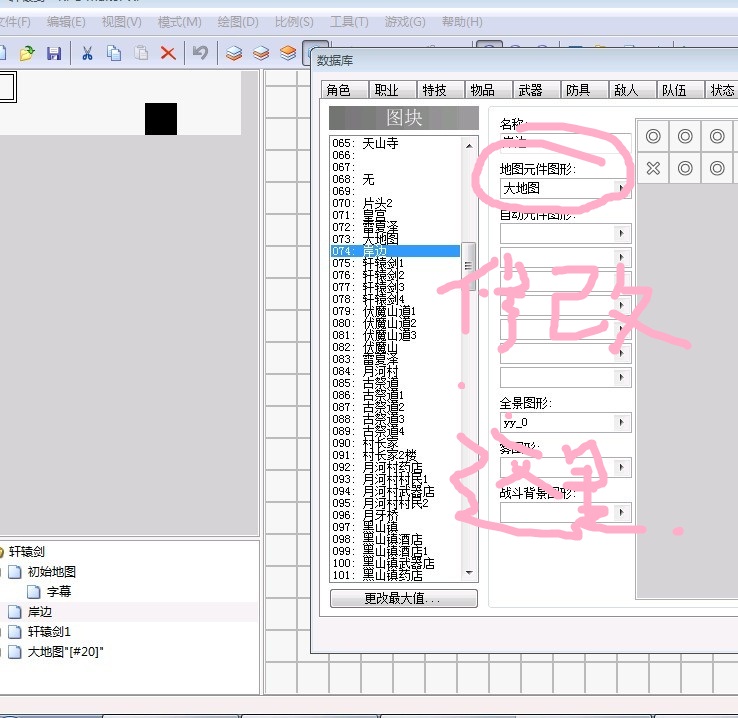738x718 pixels.
Task: Select 084: 月河村 in tileset list
Action: 395,371
